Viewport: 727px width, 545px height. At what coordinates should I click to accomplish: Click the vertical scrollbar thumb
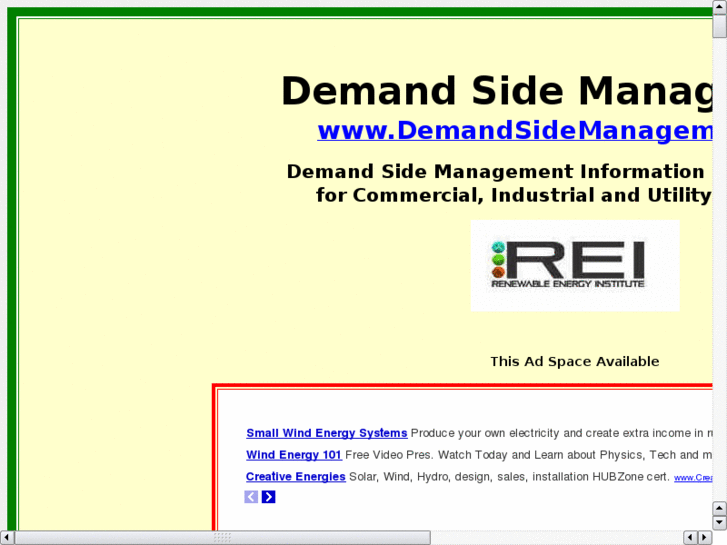point(719,26)
